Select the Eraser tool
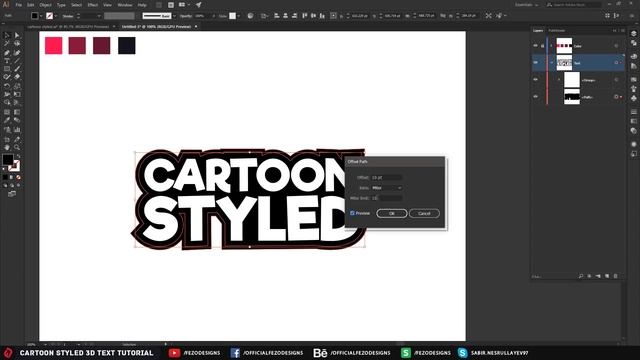 click(x=17, y=77)
